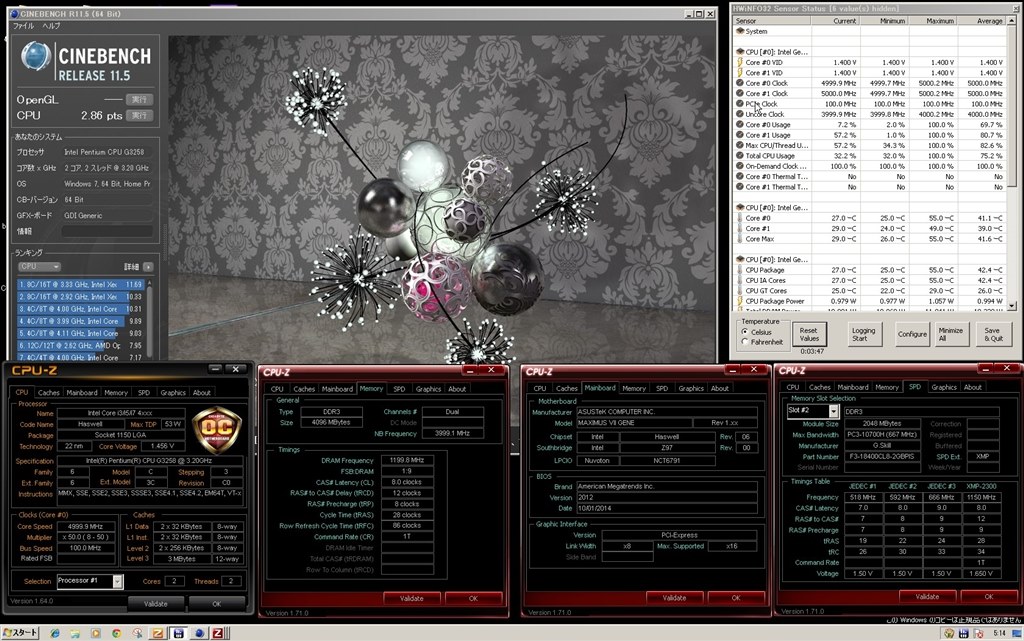The height and width of the screenshot is (641, 1024).
Task: Click the Core #0 VID lightning bolt icon
Action: [x=740, y=62]
